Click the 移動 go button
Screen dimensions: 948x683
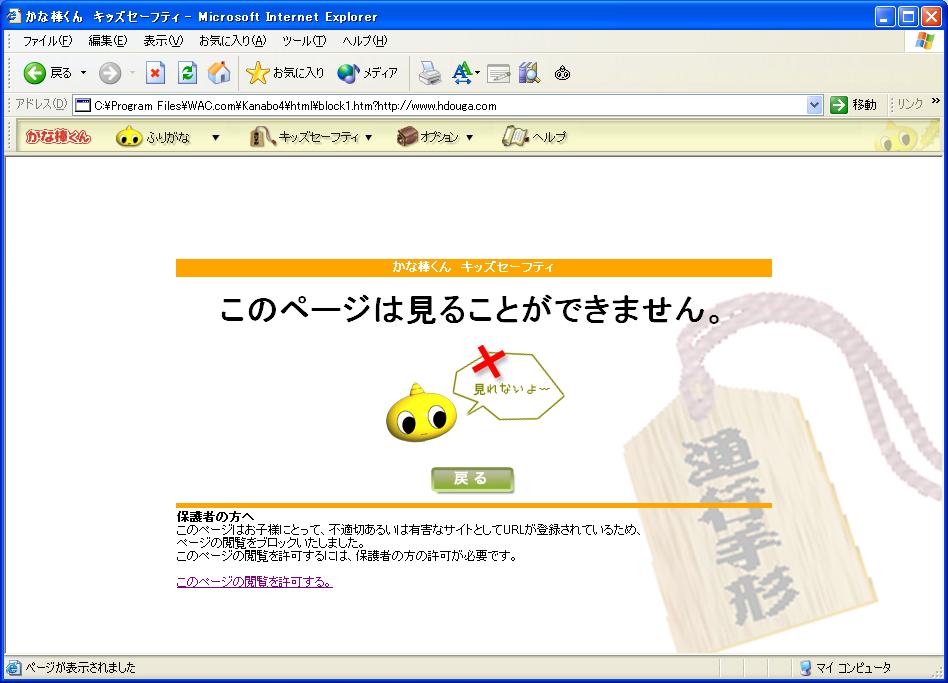tap(853, 105)
